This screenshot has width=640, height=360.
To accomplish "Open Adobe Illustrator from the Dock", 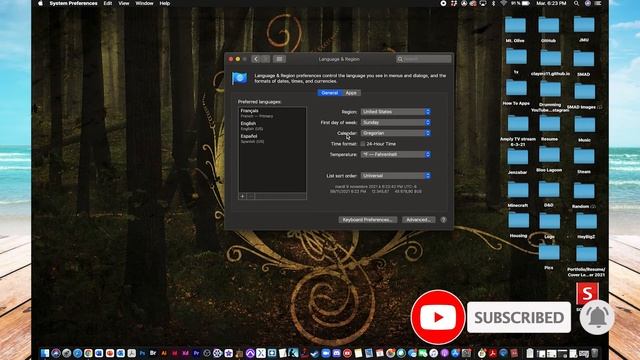I will 164,353.
